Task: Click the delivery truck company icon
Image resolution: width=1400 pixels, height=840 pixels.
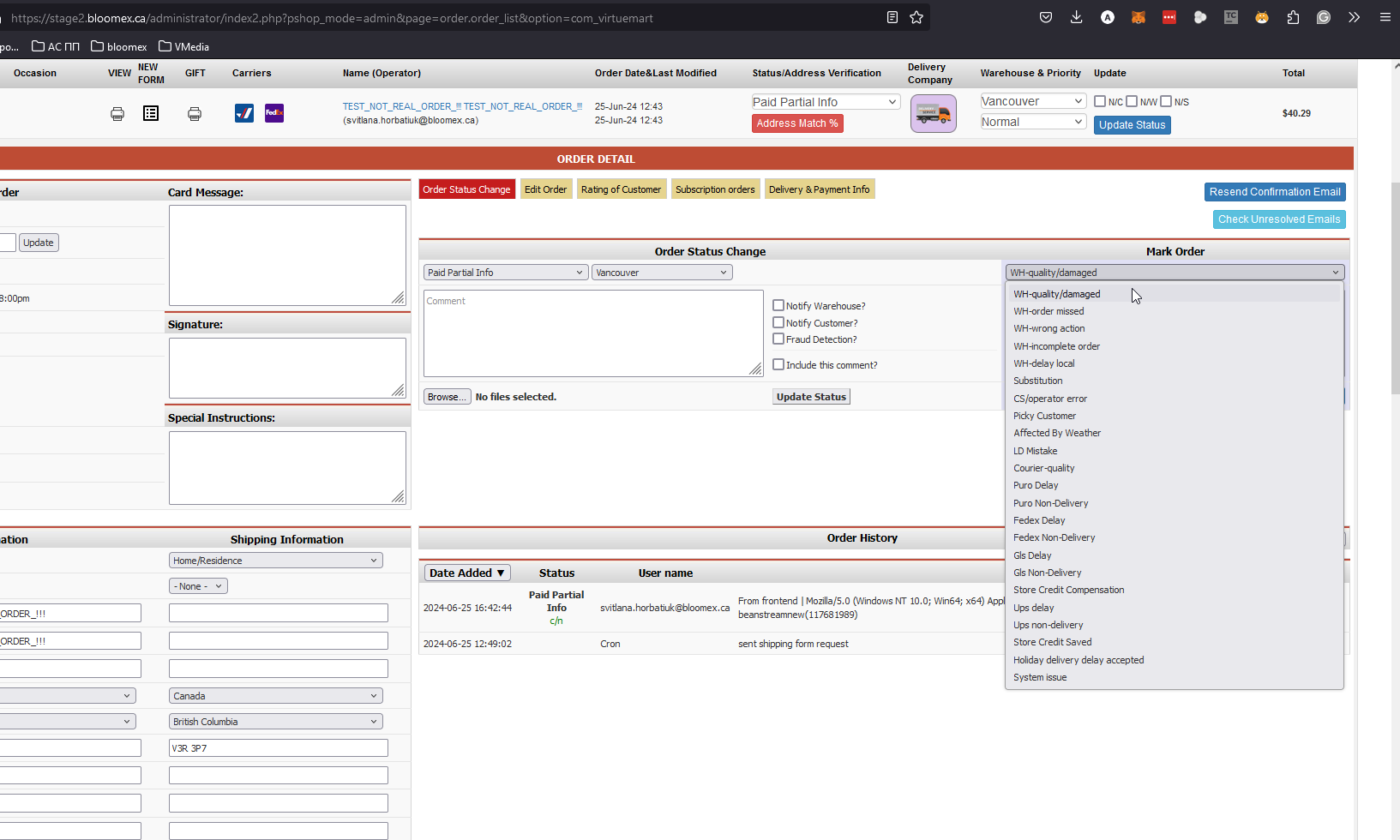Action: coord(933,113)
